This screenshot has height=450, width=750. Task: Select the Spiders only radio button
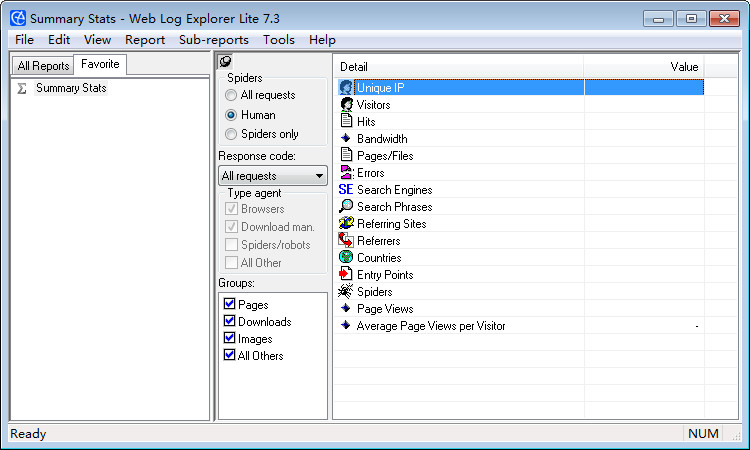[231, 134]
